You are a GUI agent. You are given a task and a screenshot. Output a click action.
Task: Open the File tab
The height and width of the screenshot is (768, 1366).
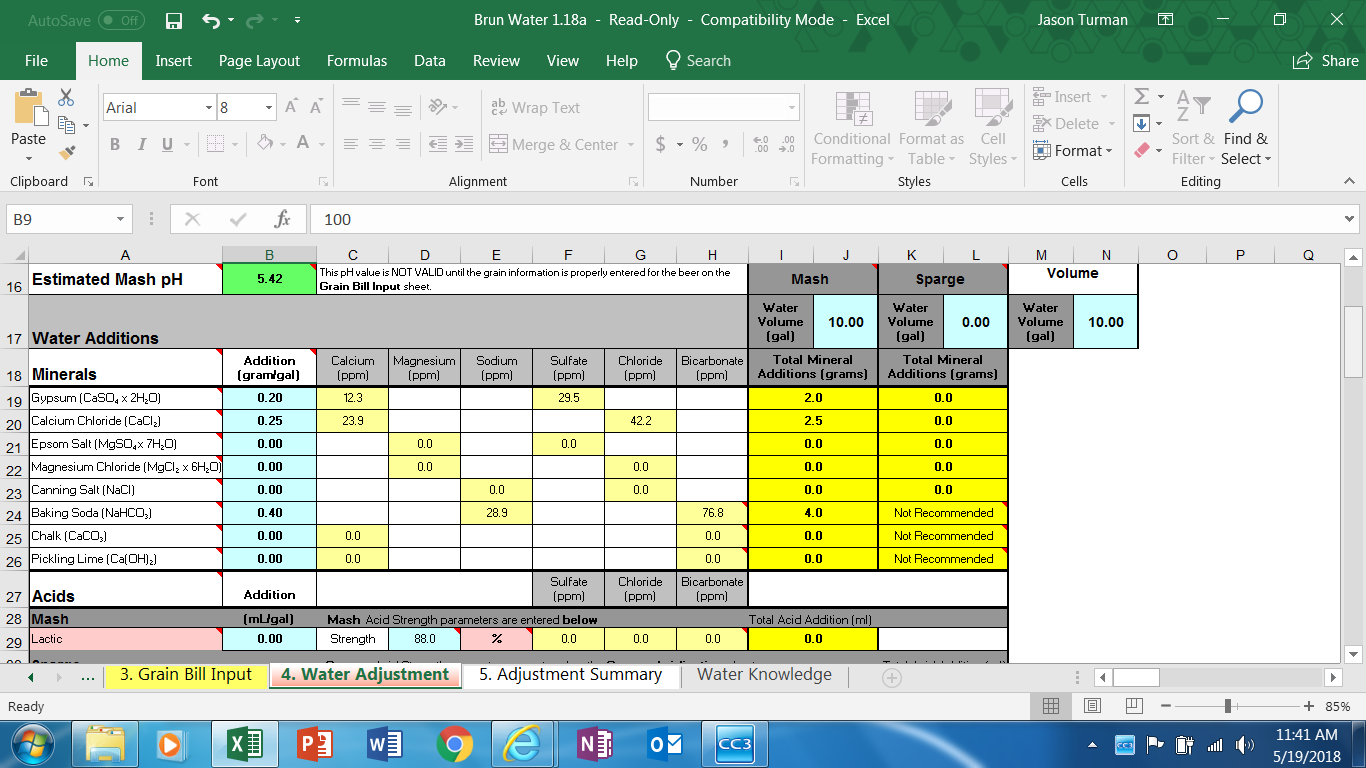(x=36, y=61)
